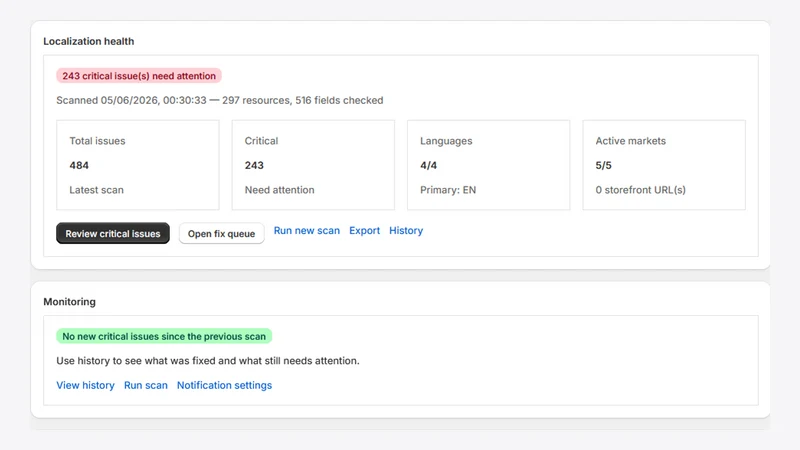Click the Monitoring section heading

click(69, 302)
